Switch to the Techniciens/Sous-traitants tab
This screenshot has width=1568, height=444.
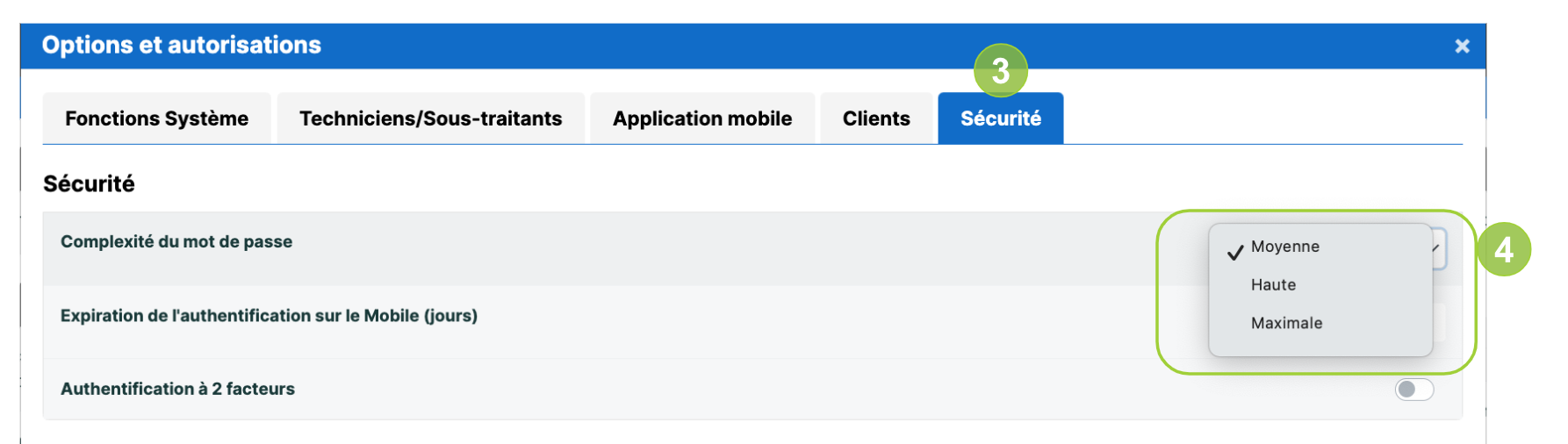[x=430, y=118]
